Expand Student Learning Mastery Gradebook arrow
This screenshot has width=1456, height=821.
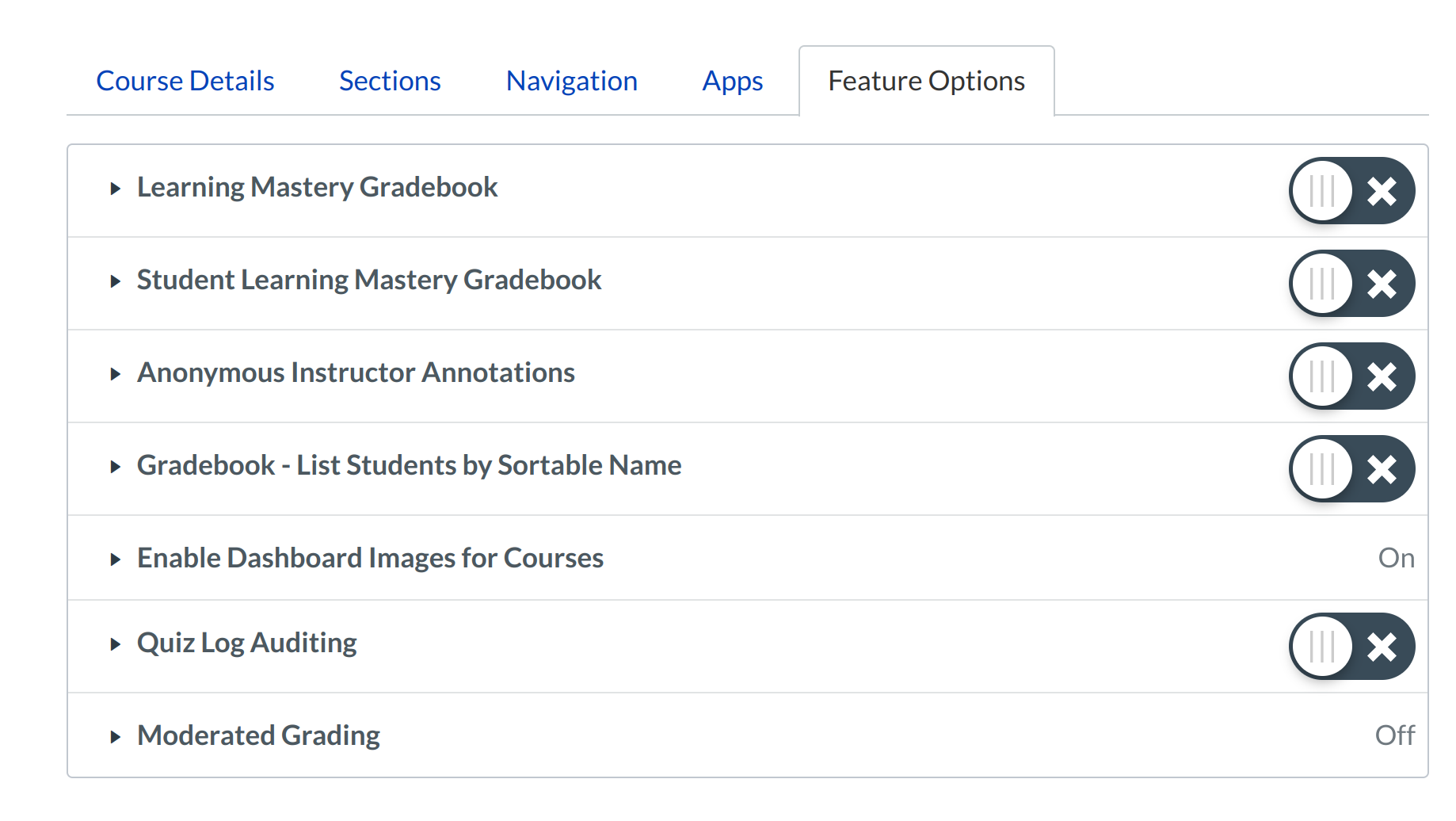(116, 281)
